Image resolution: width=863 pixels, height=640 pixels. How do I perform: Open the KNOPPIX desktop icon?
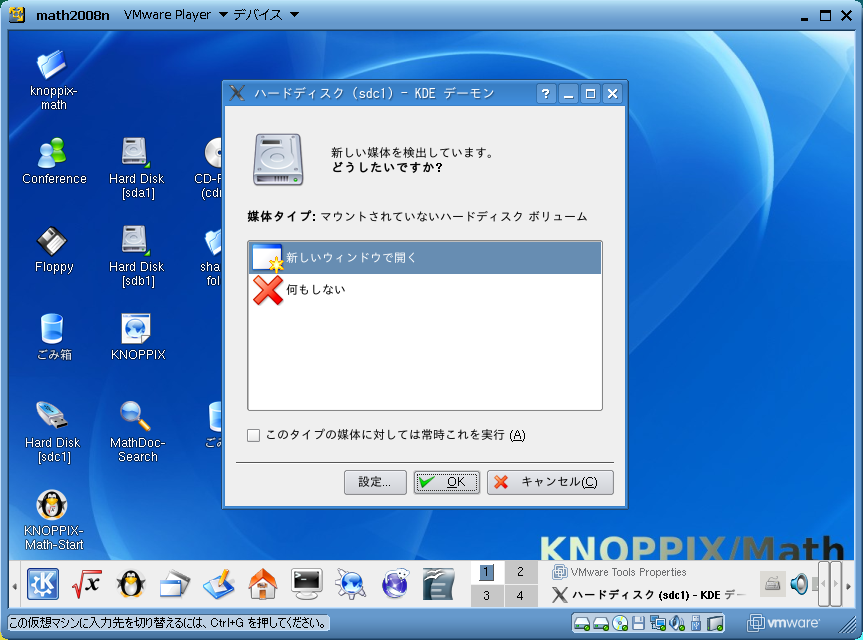pyautogui.click(x=138, y=337)
